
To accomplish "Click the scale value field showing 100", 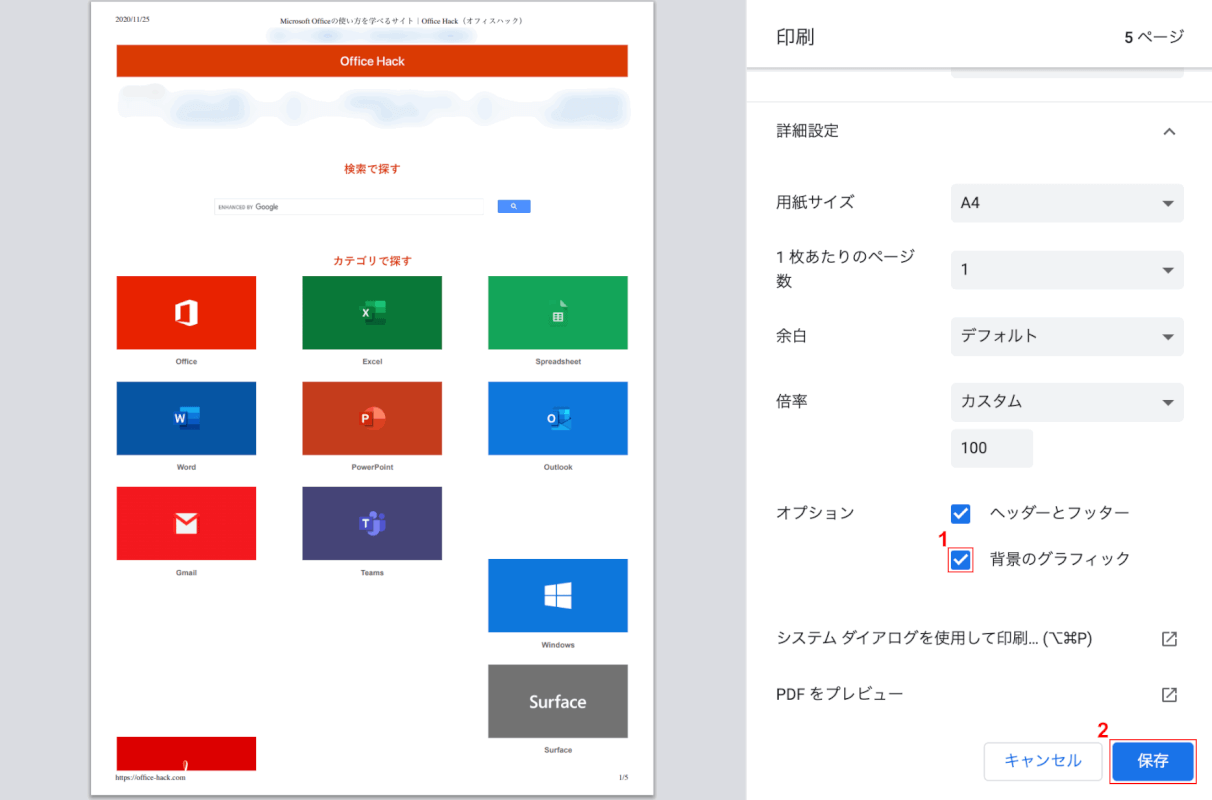I will (x=991, y=448).
